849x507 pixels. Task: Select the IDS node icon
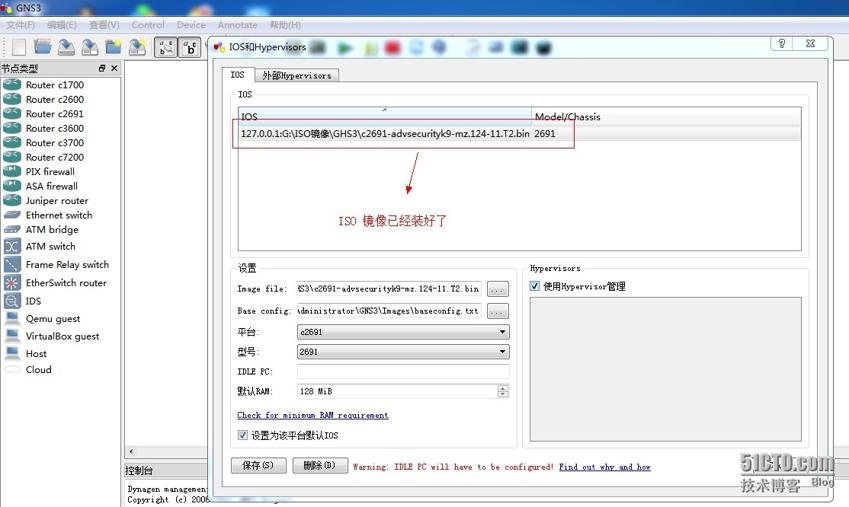point(12,301)
